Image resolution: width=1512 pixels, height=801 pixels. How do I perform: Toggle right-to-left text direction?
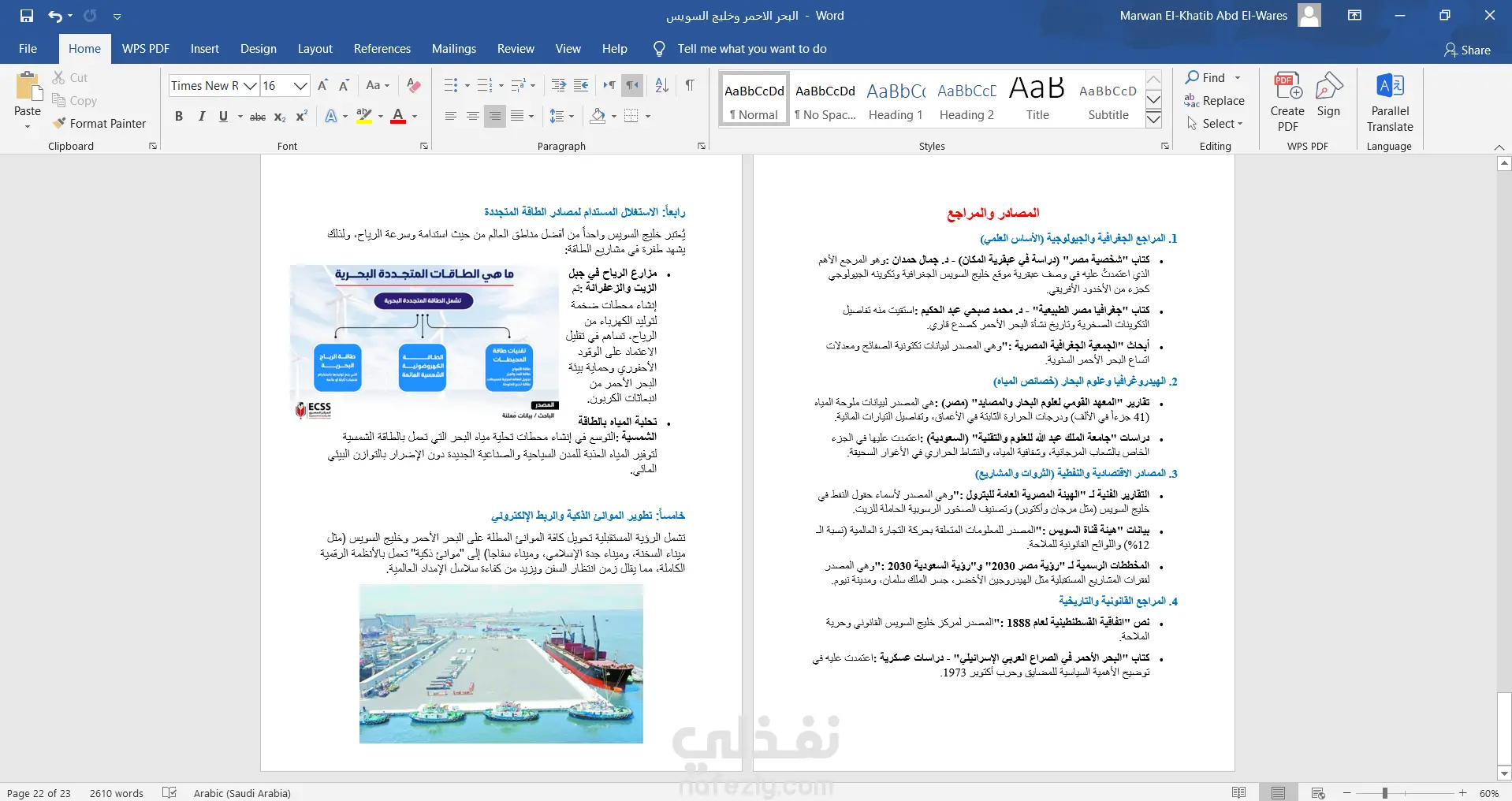632,85
